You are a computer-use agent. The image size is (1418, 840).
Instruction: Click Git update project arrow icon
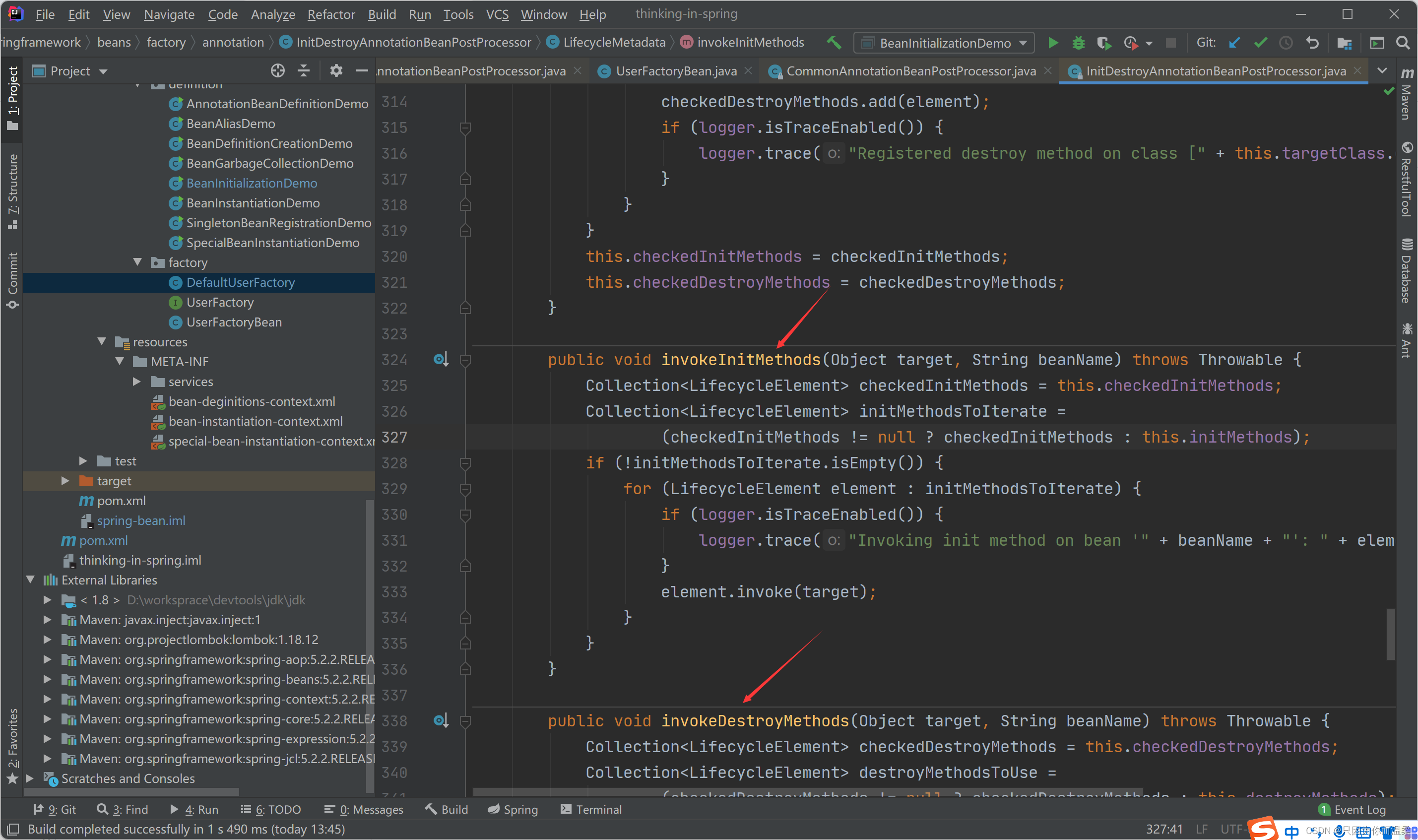(x=1234, y=43)
